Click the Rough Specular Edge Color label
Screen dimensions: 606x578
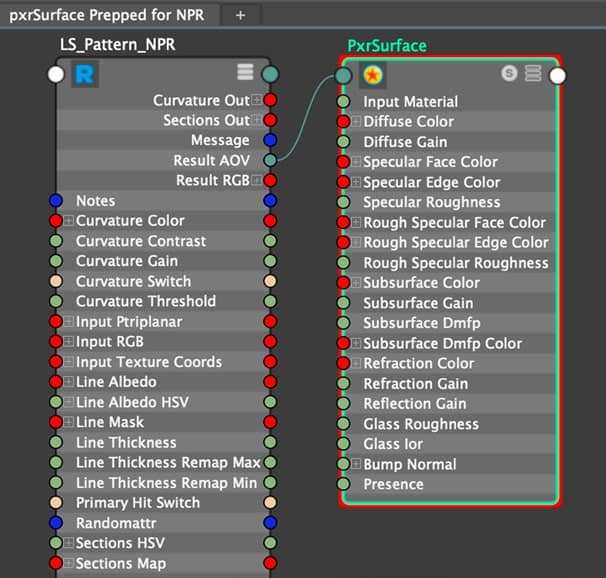[456, 243]
